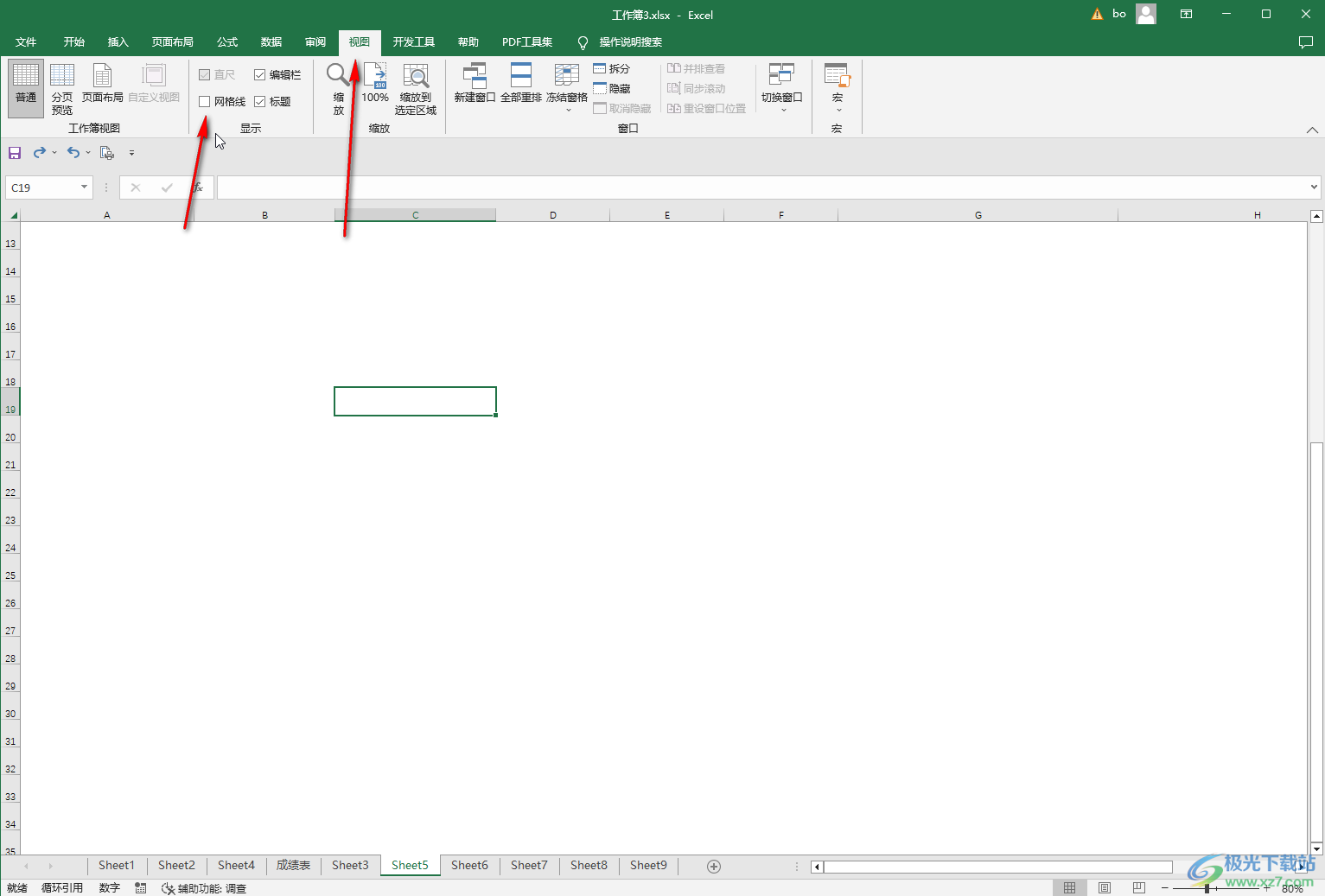1325x896 pixels.
Task: Switch to Sheet9 tab
Action: click(648, 866)
